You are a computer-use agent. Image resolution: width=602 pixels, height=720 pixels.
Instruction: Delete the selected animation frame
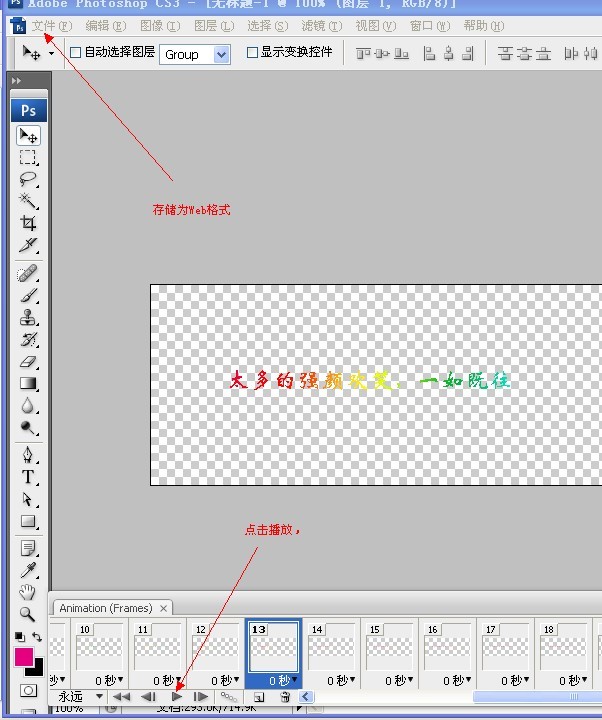coord(285,697)
